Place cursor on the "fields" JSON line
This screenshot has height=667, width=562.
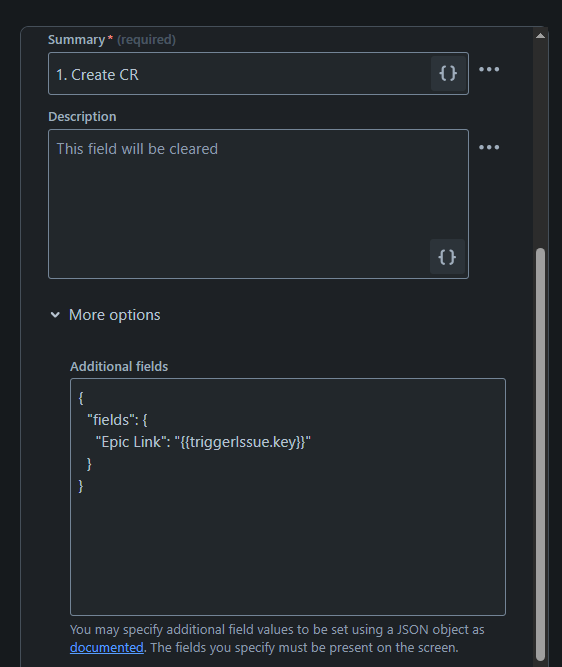[117, 420]
